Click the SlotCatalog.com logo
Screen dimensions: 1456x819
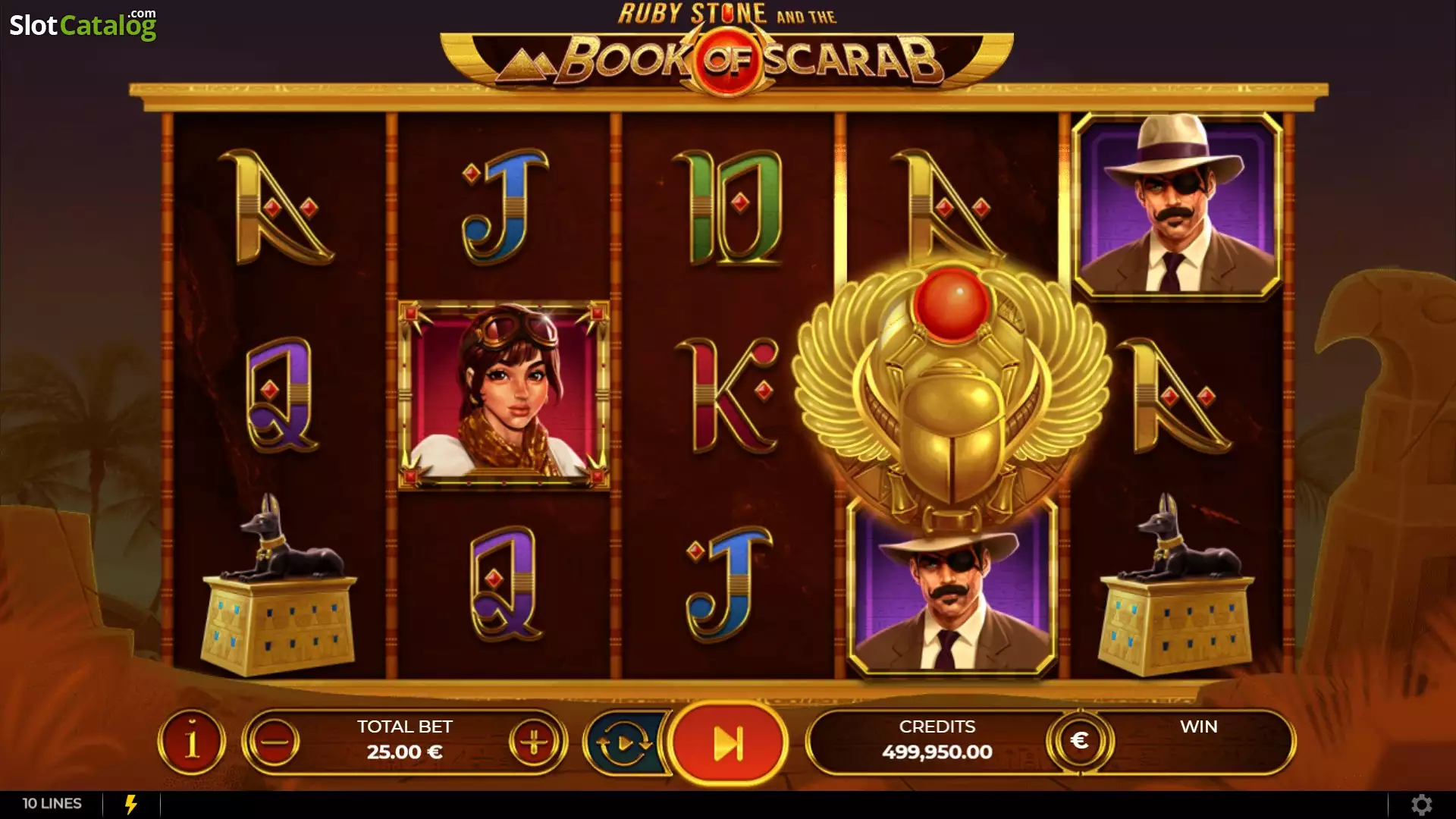pos(83,24)
